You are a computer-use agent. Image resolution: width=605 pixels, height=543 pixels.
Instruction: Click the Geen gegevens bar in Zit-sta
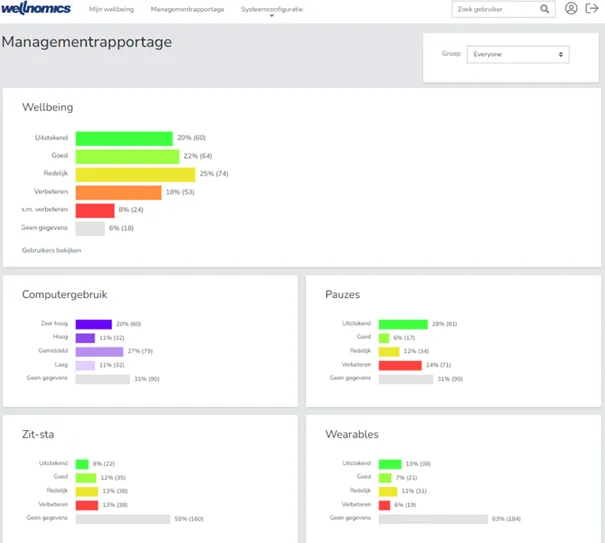pos(129,519)
